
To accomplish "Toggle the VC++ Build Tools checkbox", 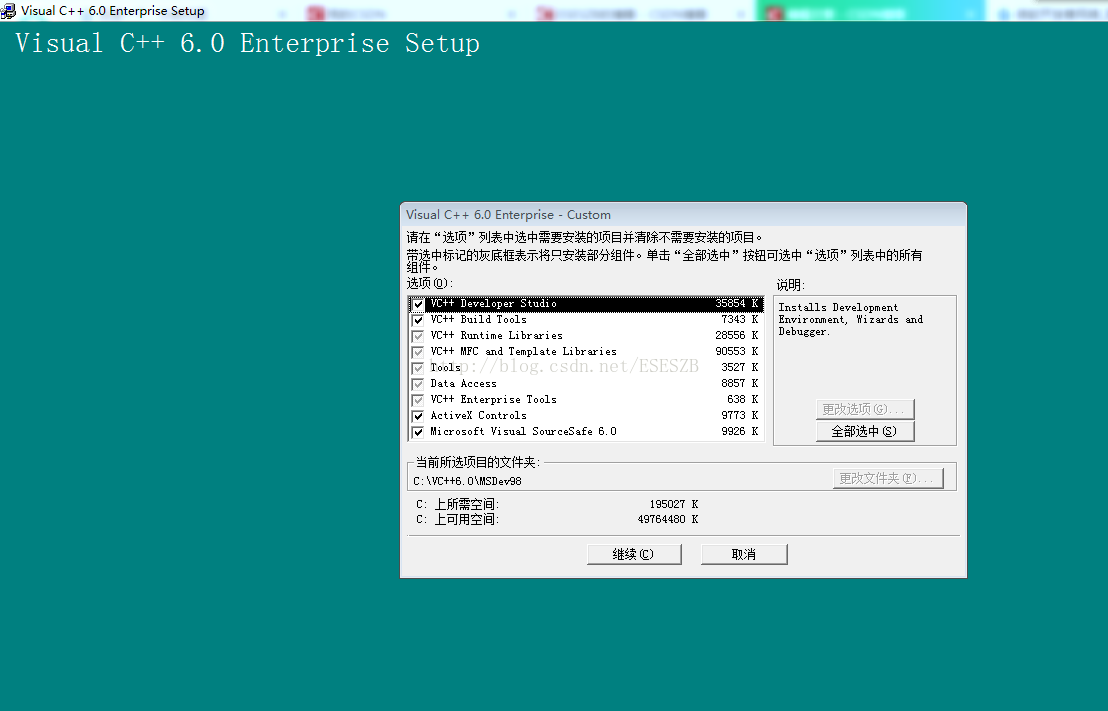I will pos(418,320).
